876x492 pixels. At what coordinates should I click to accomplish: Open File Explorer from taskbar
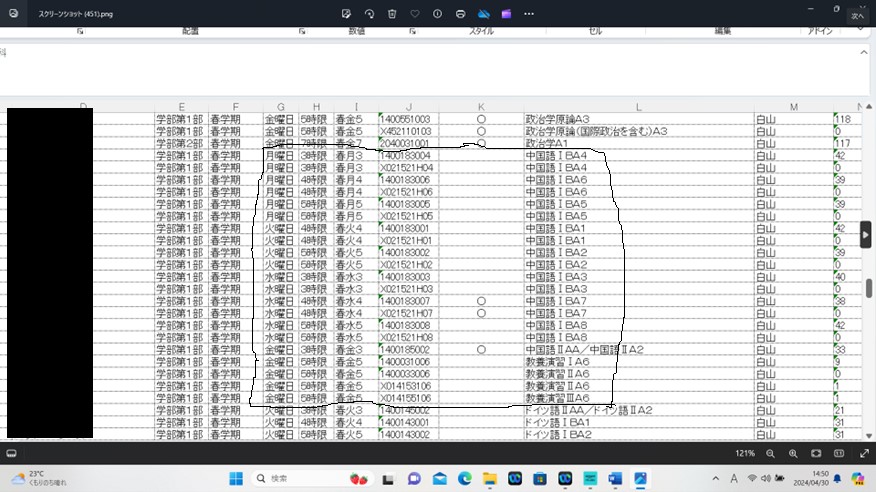(x=490, y=479)
